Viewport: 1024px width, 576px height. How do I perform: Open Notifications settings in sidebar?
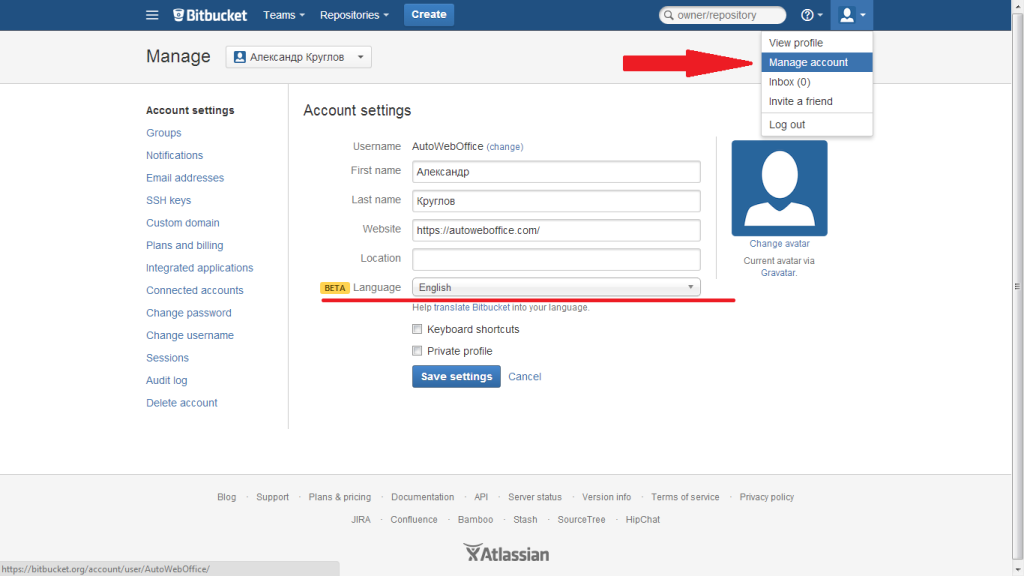pos(174,155)
